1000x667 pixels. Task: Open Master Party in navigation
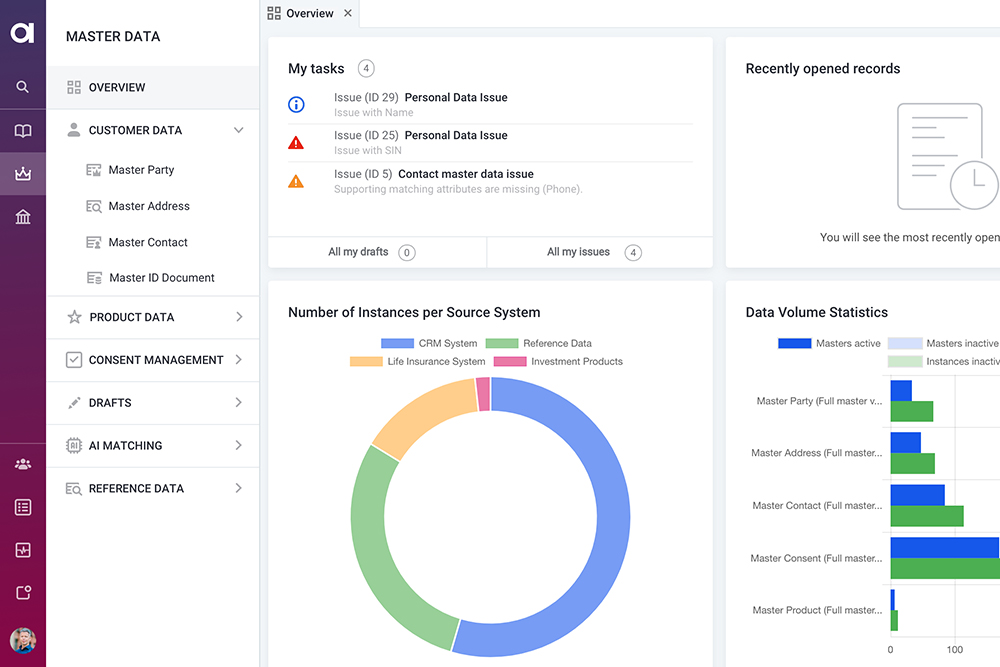pyautogui.click(x=141, y=170)
